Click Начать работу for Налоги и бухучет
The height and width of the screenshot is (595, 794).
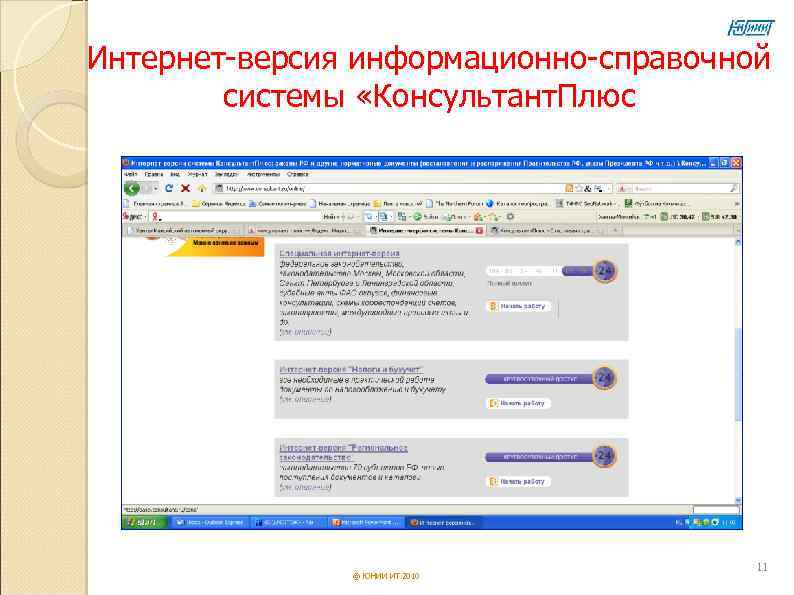coord(518,403)
